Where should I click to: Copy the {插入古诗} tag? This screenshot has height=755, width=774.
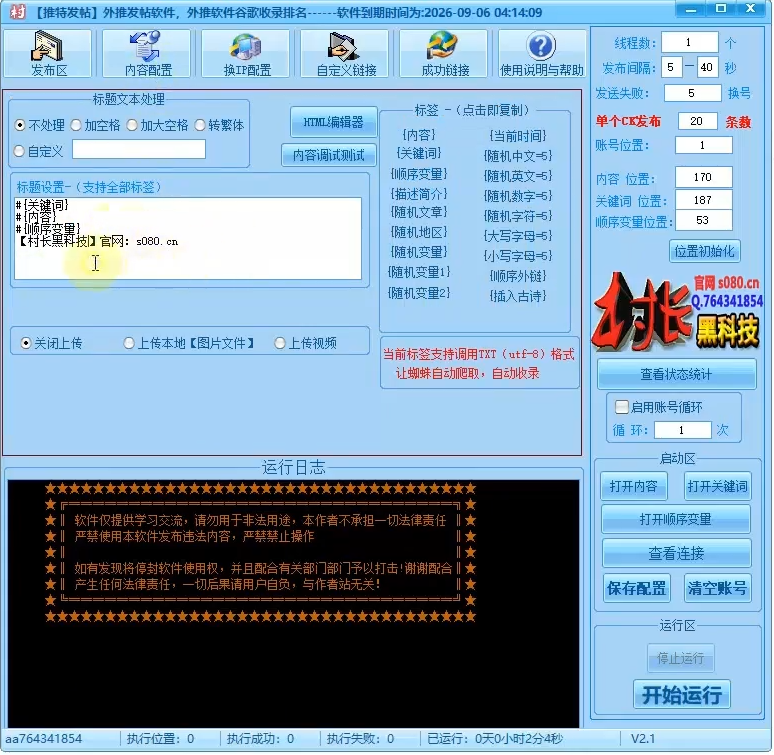point(518,296)
